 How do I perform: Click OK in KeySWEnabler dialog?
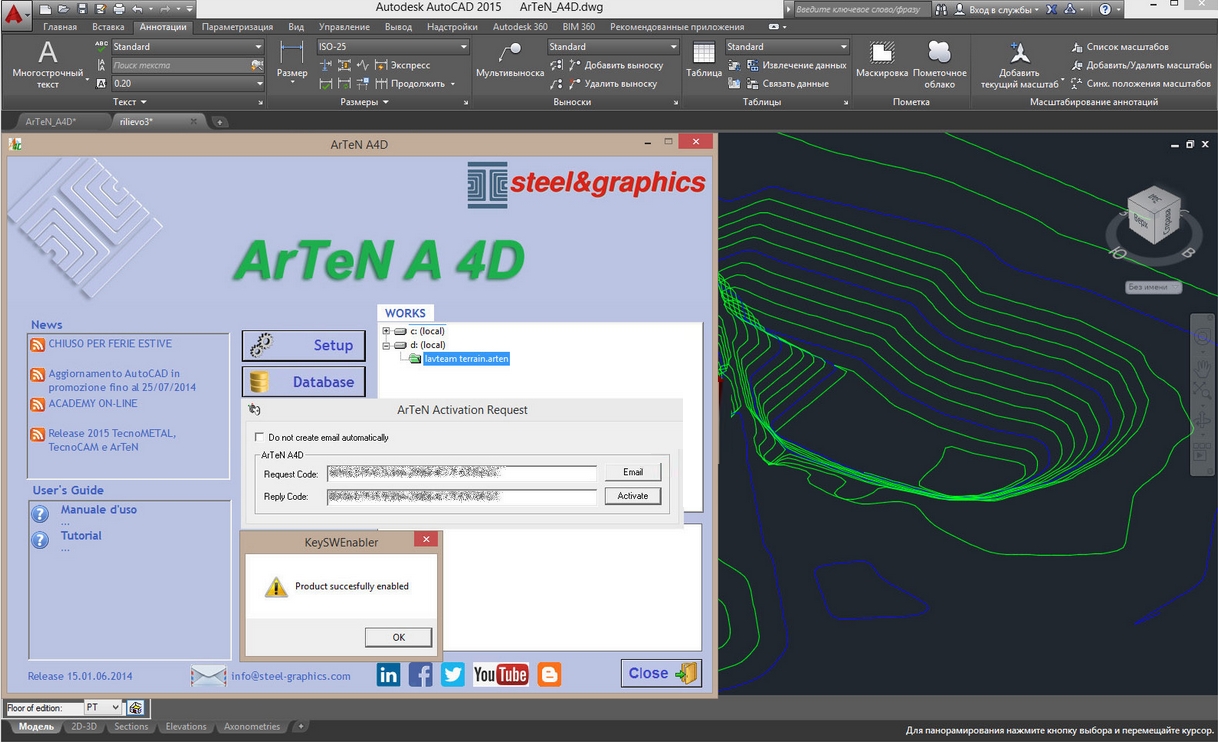coord(398,637)
